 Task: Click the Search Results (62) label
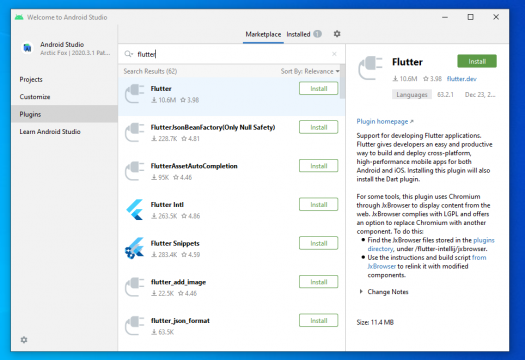point(150,71)
